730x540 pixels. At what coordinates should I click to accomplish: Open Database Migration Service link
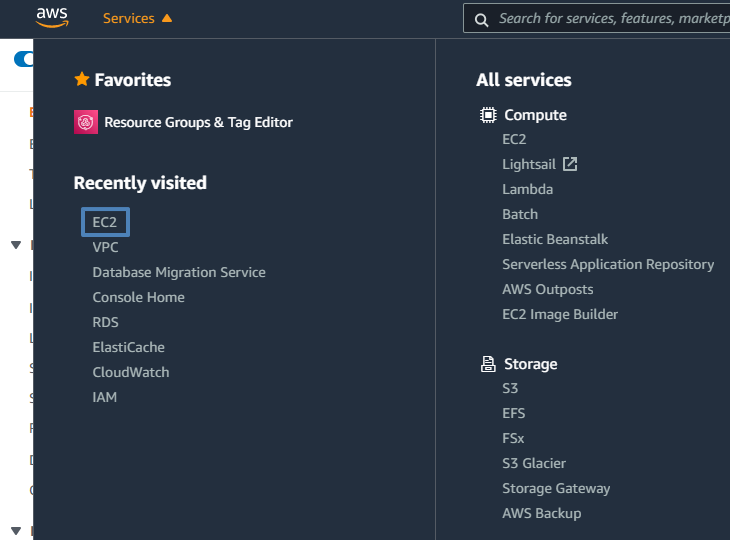(x=179, y=272)
